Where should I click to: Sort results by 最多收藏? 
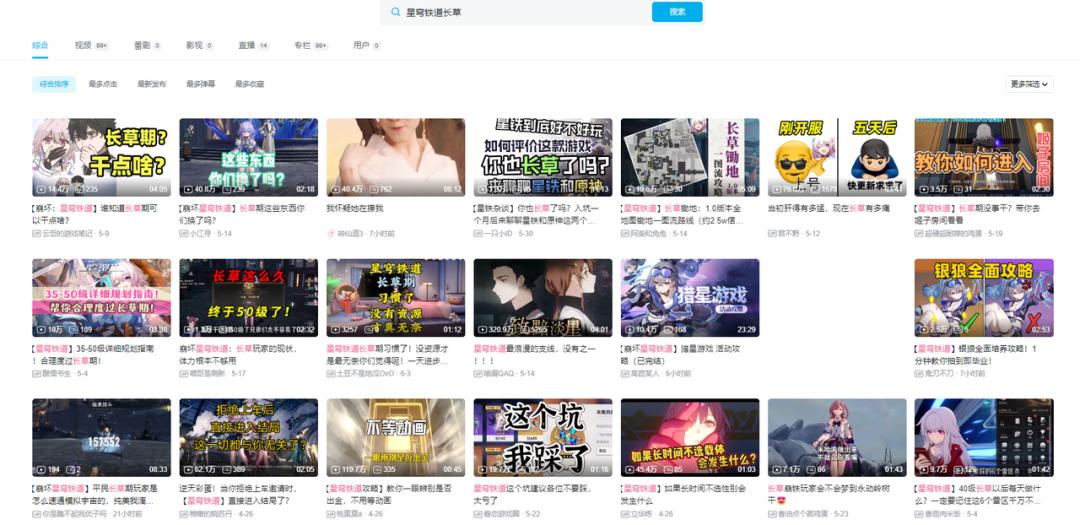click(249, 84)
